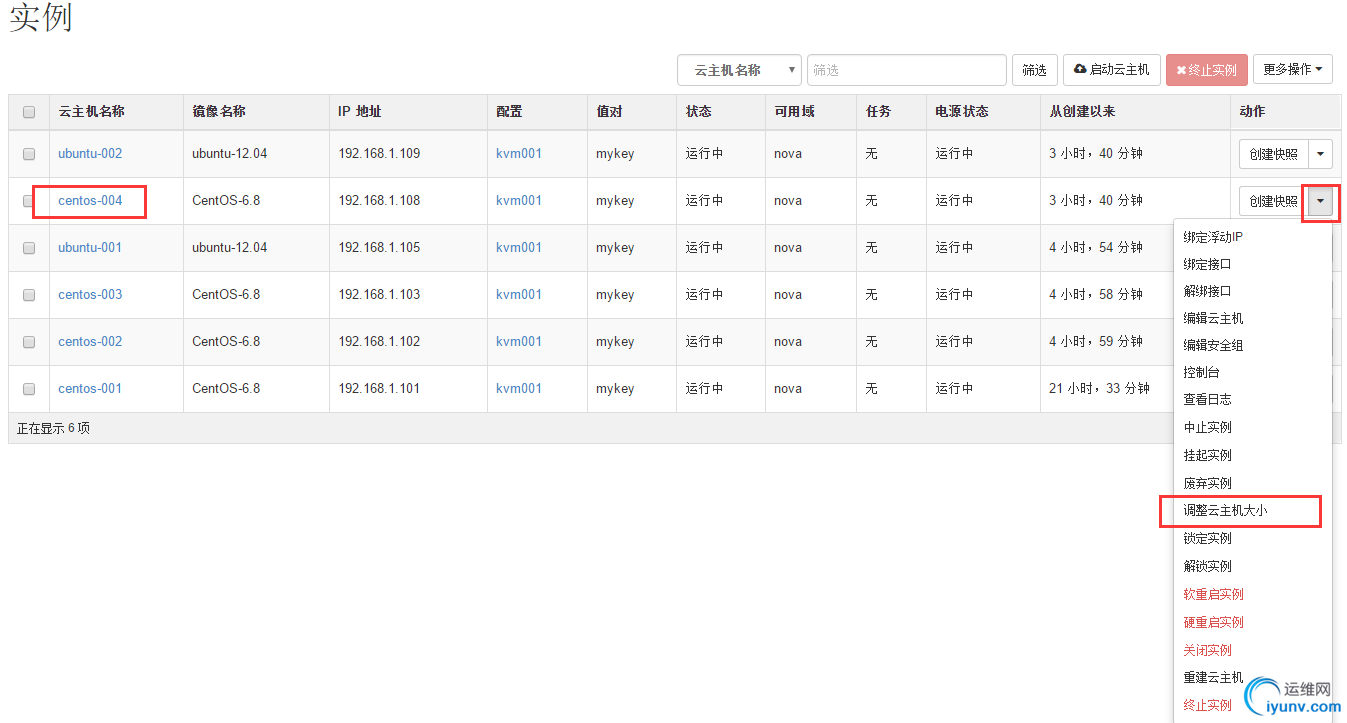Click the 正在显示 6 项 footer text
The width and height of the screenshot is (1347, 723).
click(53, 428)
